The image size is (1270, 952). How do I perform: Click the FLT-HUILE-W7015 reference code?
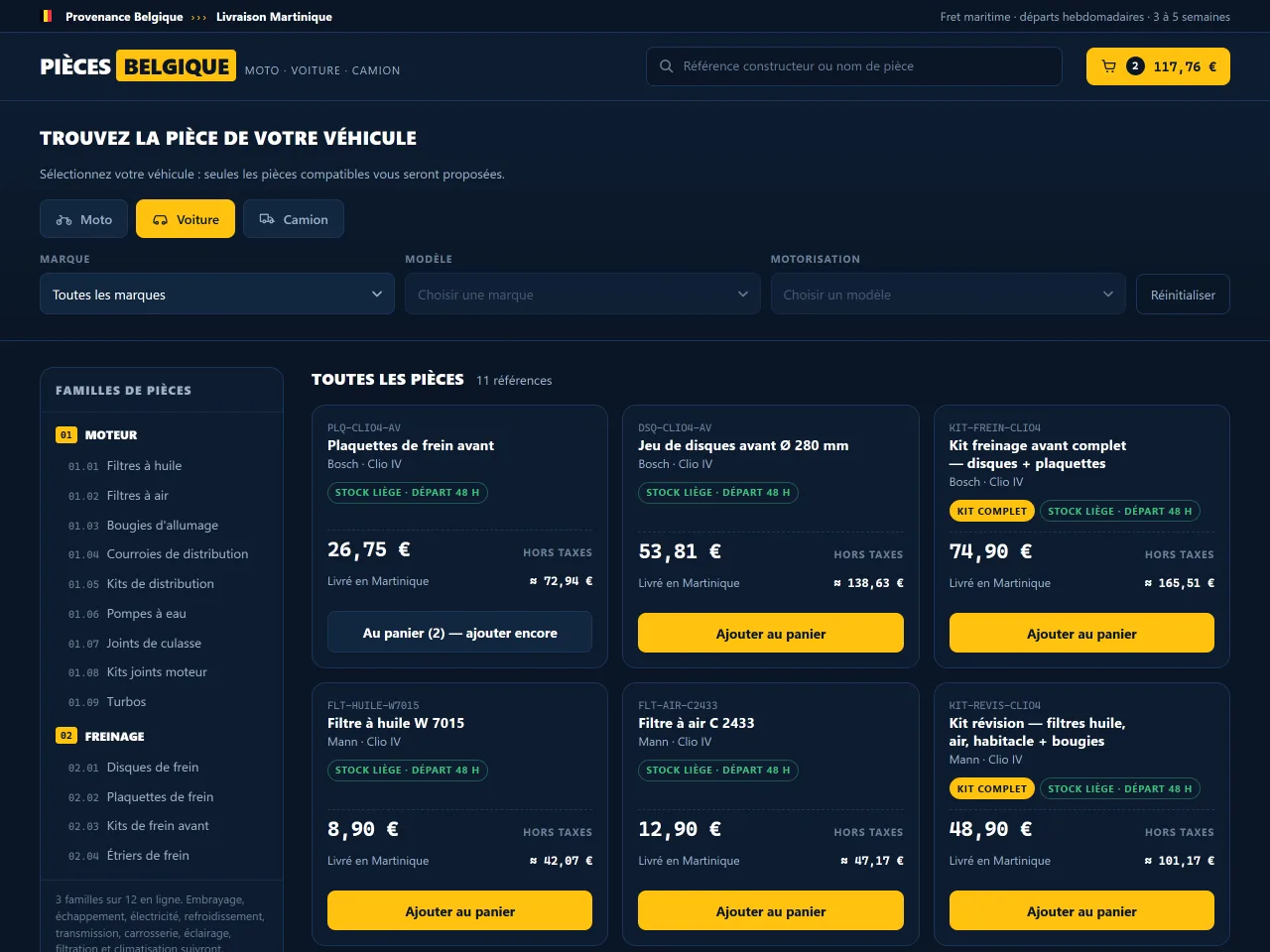coord(373,706)
